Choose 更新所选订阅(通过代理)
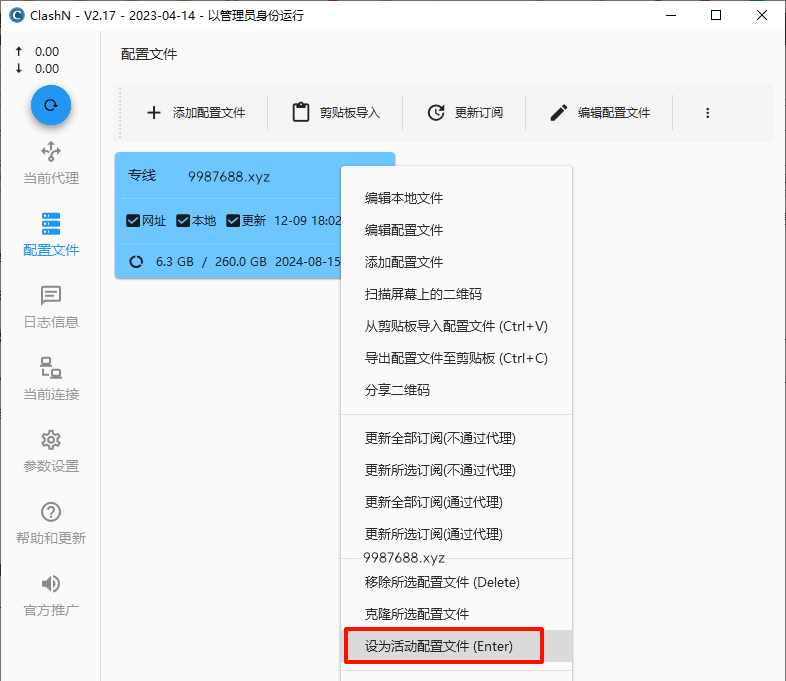 coord(456,534)
